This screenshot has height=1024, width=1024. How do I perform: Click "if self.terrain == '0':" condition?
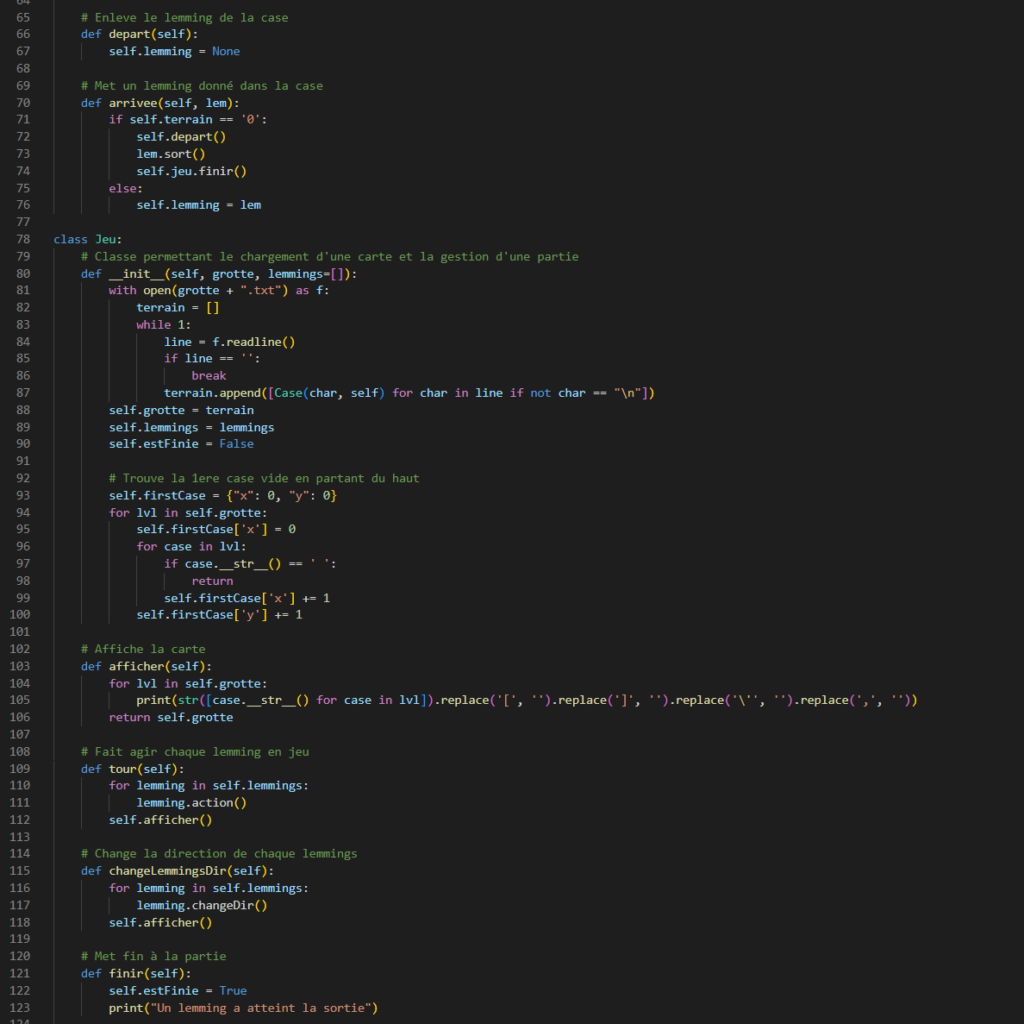click(188, 120)
